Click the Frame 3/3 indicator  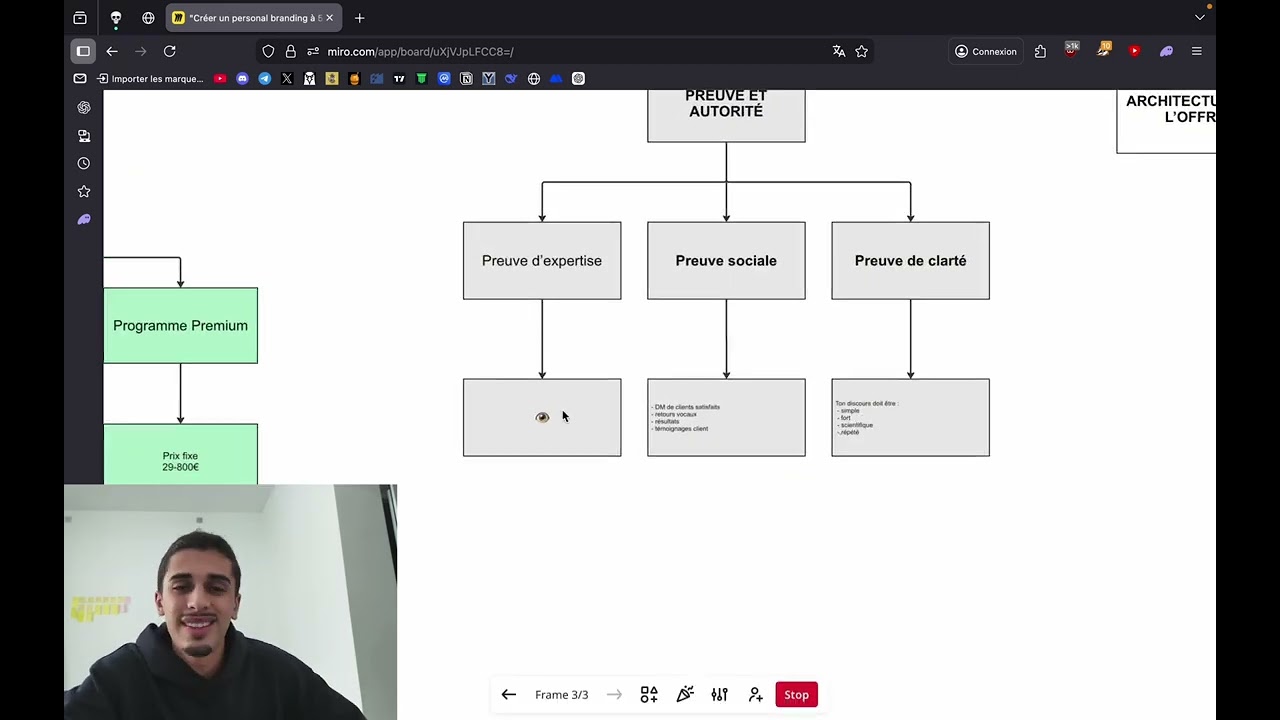point(561,695)
